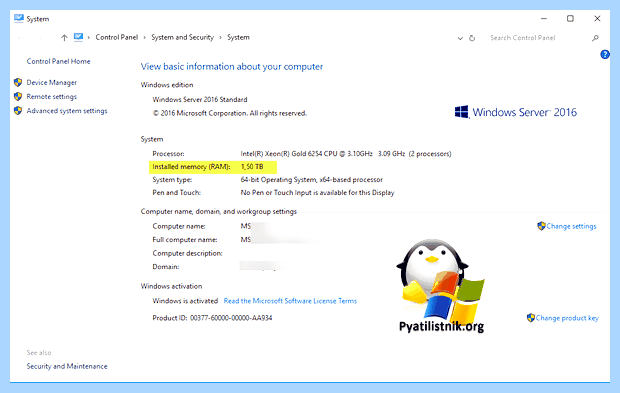The width and height of the screenshot is (620, 393).
Task: Click the Change product key link
Action: (567, 318)
